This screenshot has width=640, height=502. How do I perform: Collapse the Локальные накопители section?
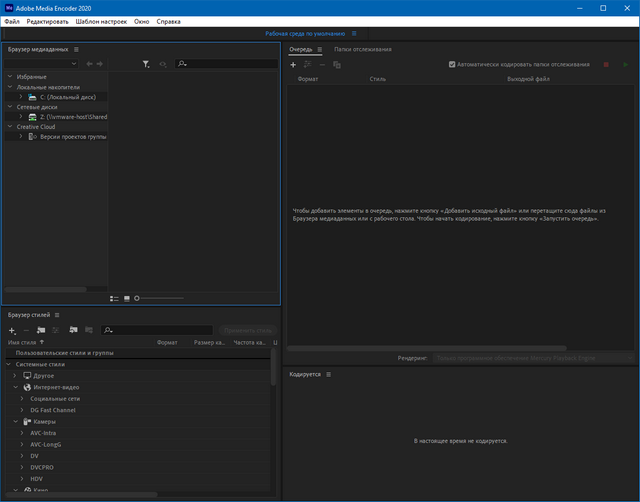tap(9, 87)
